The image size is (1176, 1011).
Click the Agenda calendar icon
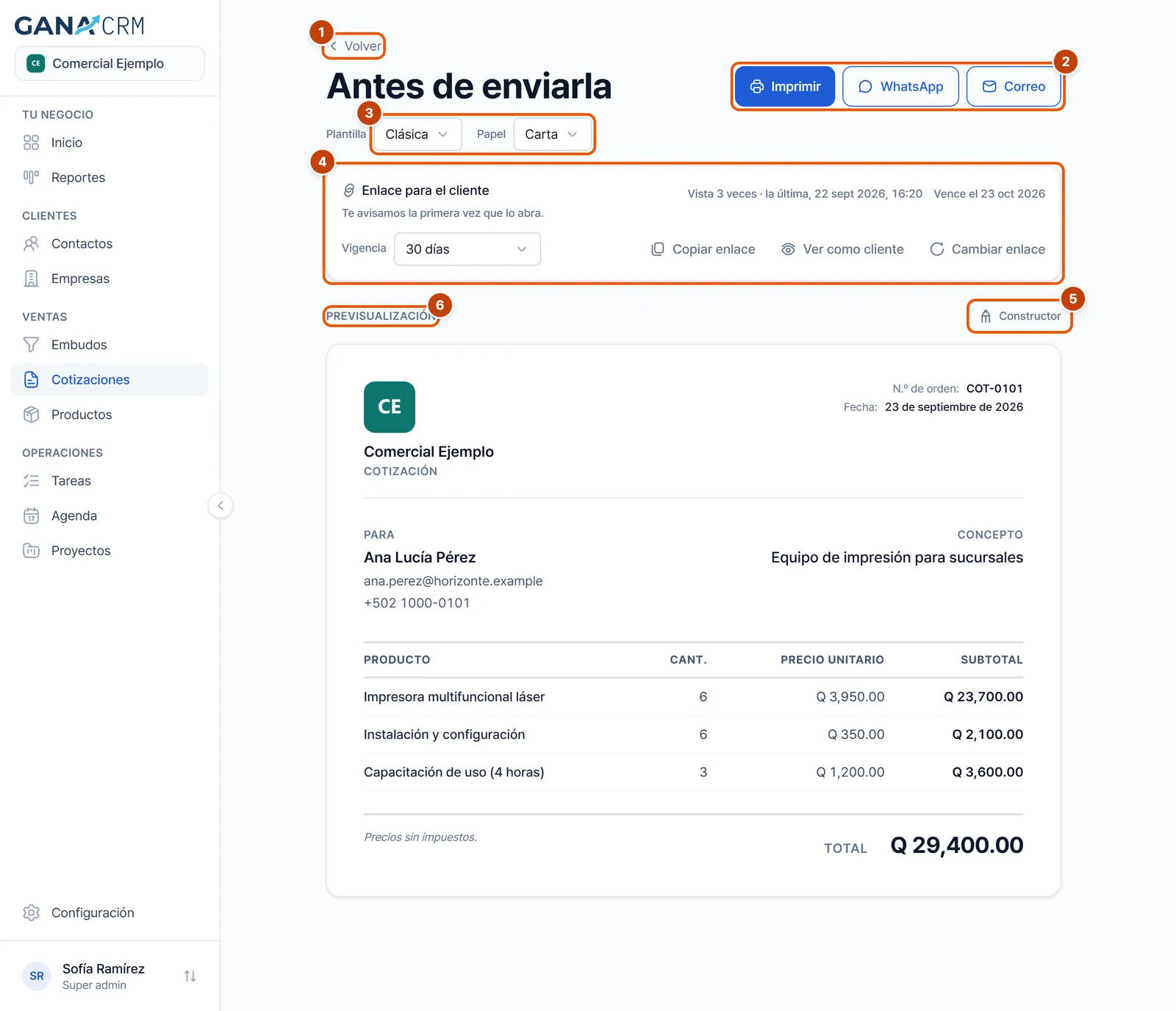pyautogui.click(x=31, y=515)
